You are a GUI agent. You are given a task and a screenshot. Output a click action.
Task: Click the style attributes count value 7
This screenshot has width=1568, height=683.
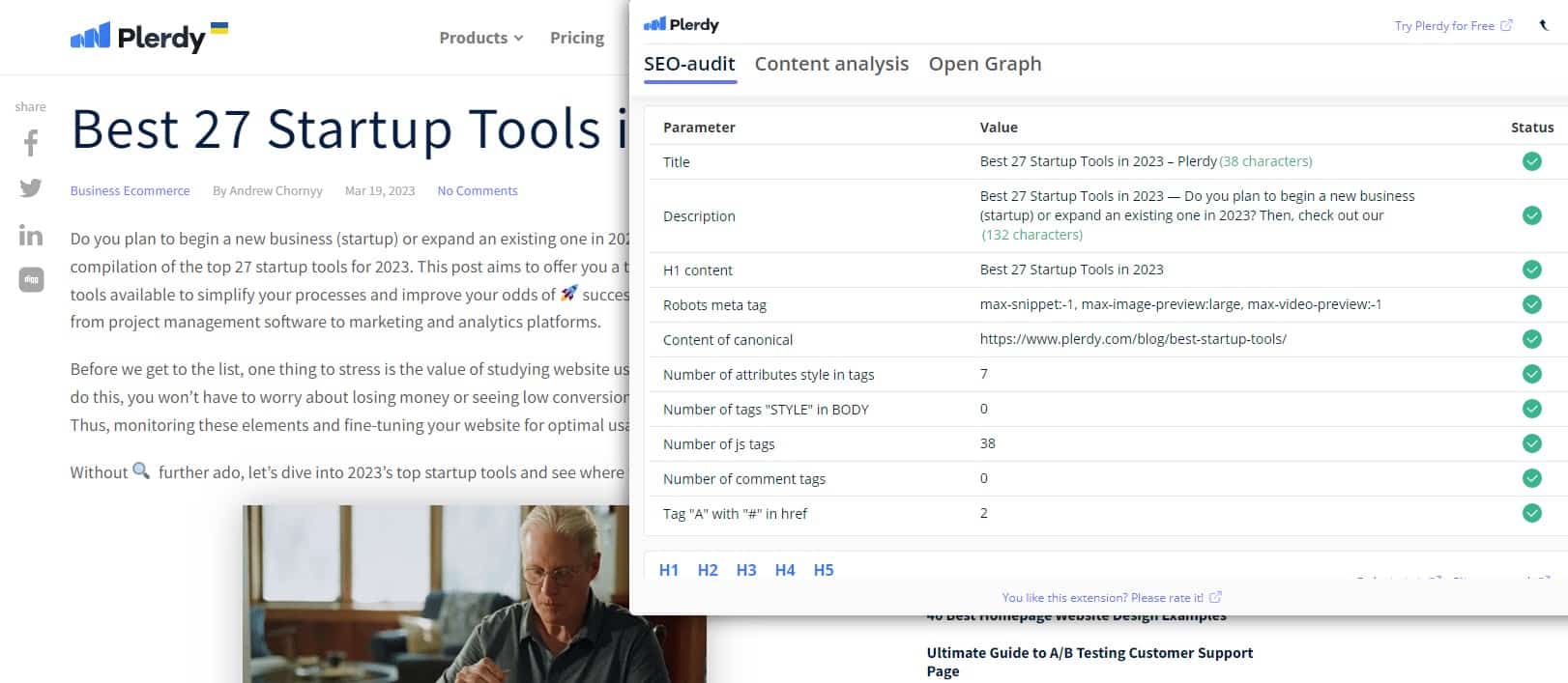click(x=984, y=374)
